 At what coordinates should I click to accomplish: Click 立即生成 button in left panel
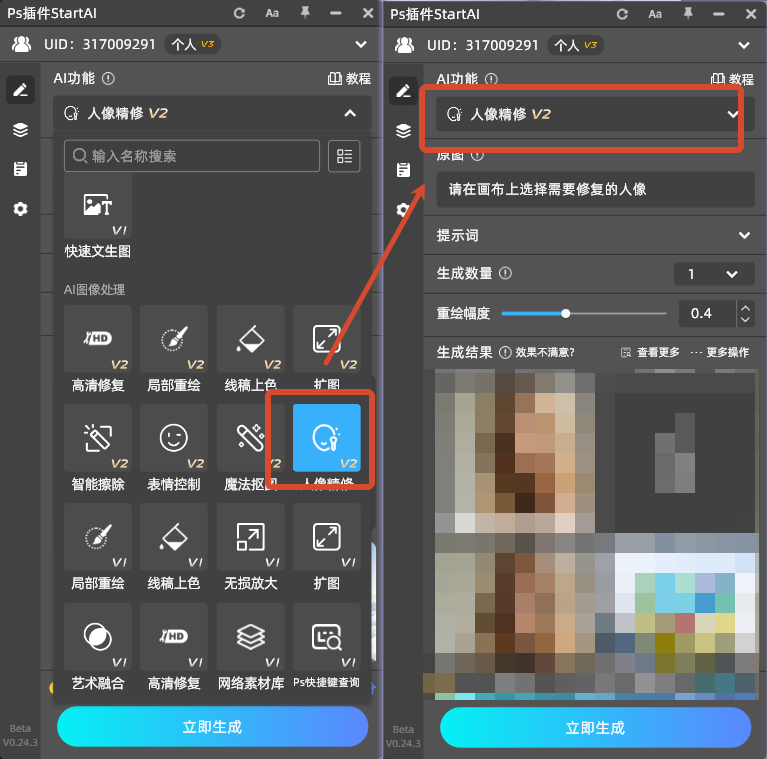point(212,726)
